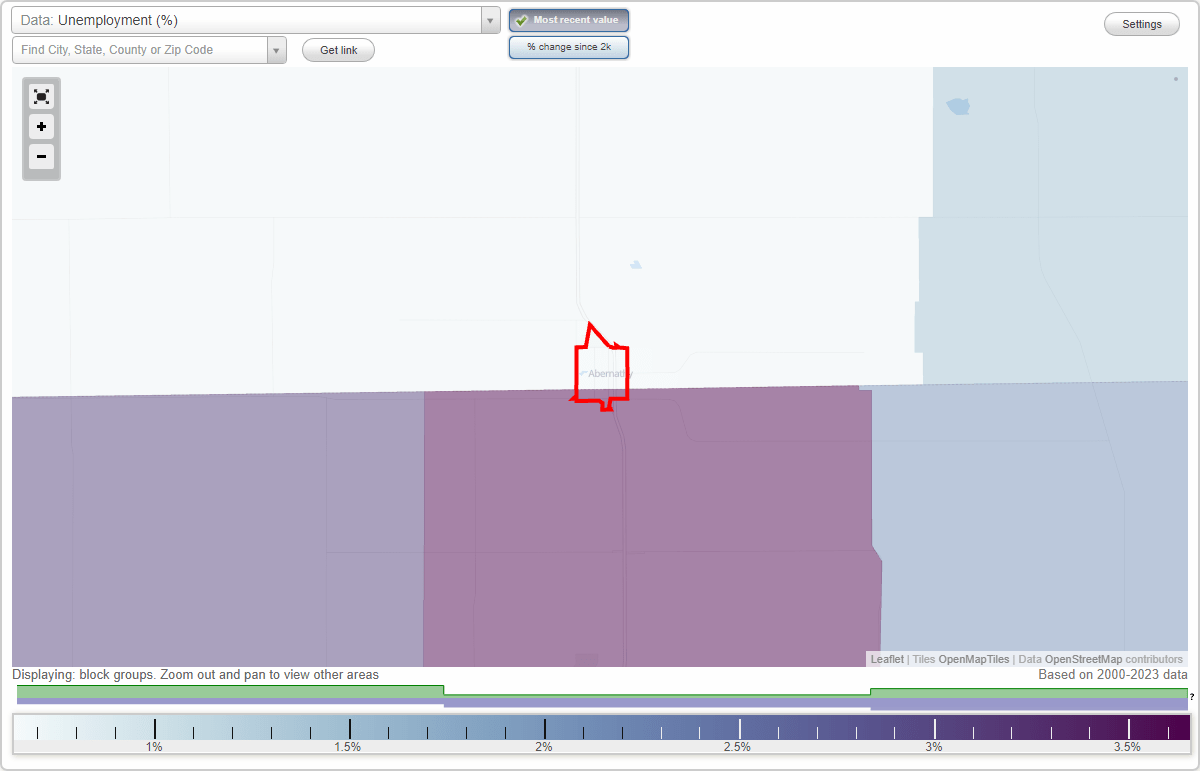Click the 1.5% legend label
1200x771 pixels.
(x=347, y=747)
